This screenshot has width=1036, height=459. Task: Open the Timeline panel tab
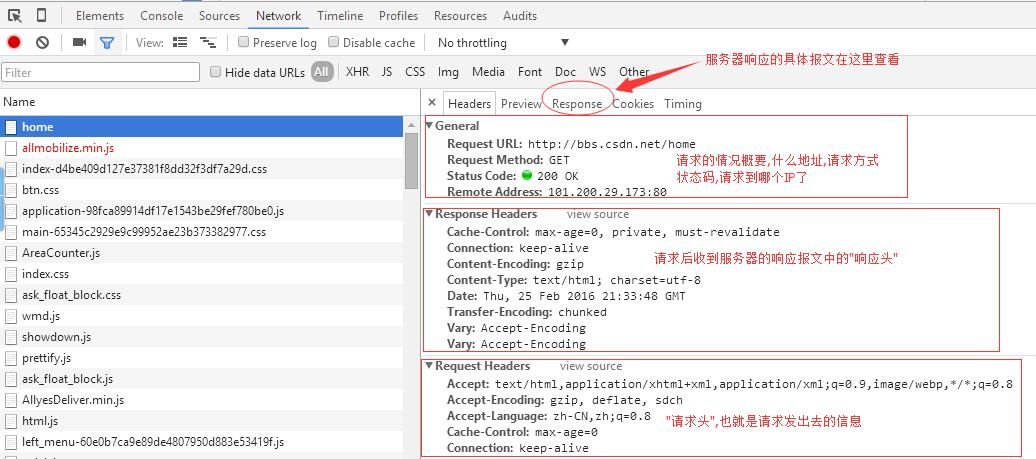click(x=340, y=15)
